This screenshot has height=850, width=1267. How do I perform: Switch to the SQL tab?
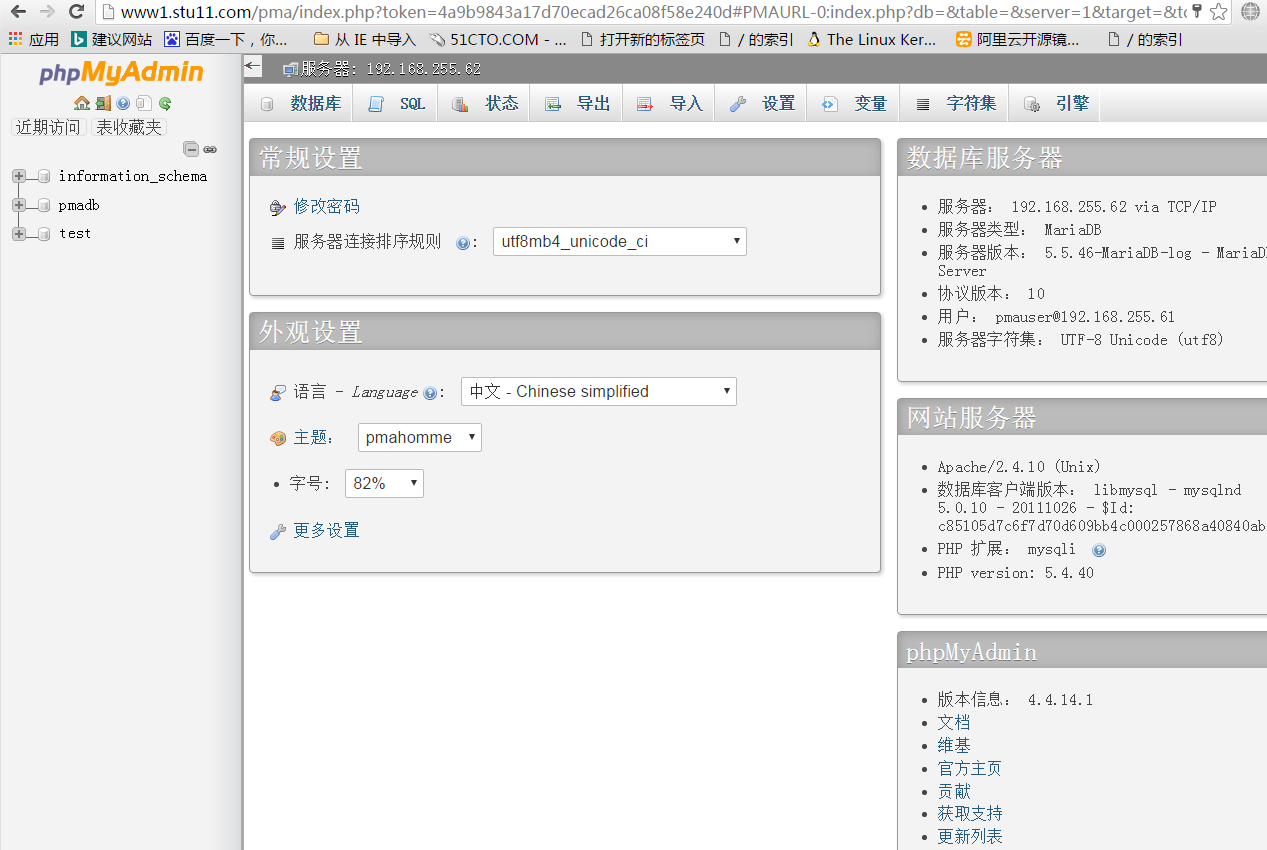click(x=397, y=103)
